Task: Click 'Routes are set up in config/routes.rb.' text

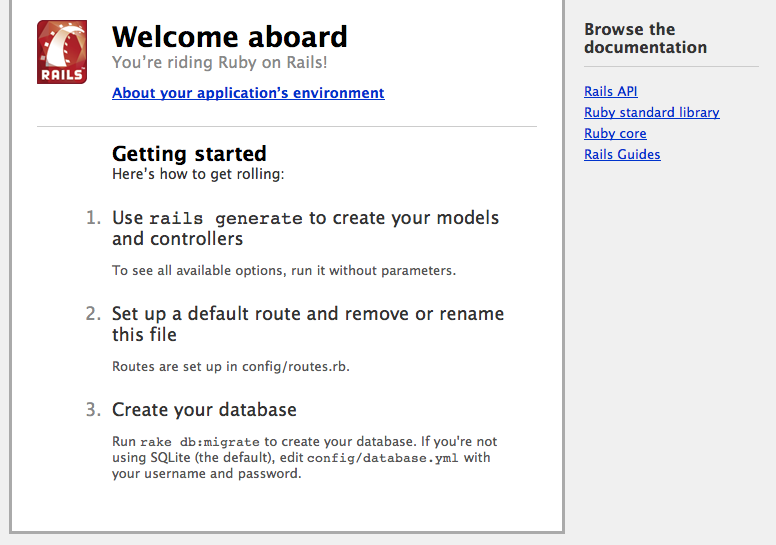Action: [231, 367]
